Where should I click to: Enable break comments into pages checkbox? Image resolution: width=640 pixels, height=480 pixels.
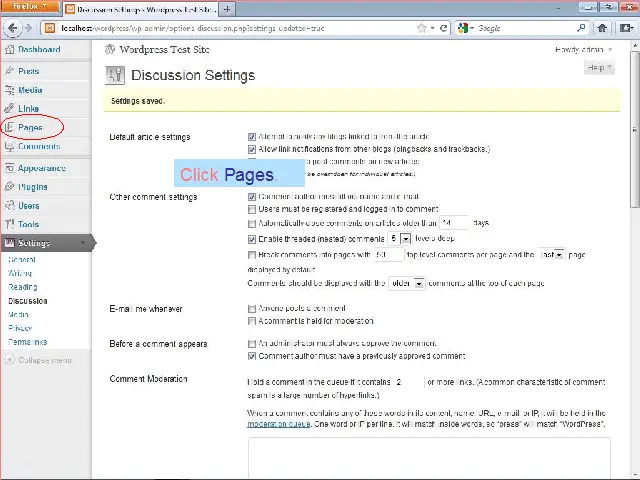tap(252, 255)
